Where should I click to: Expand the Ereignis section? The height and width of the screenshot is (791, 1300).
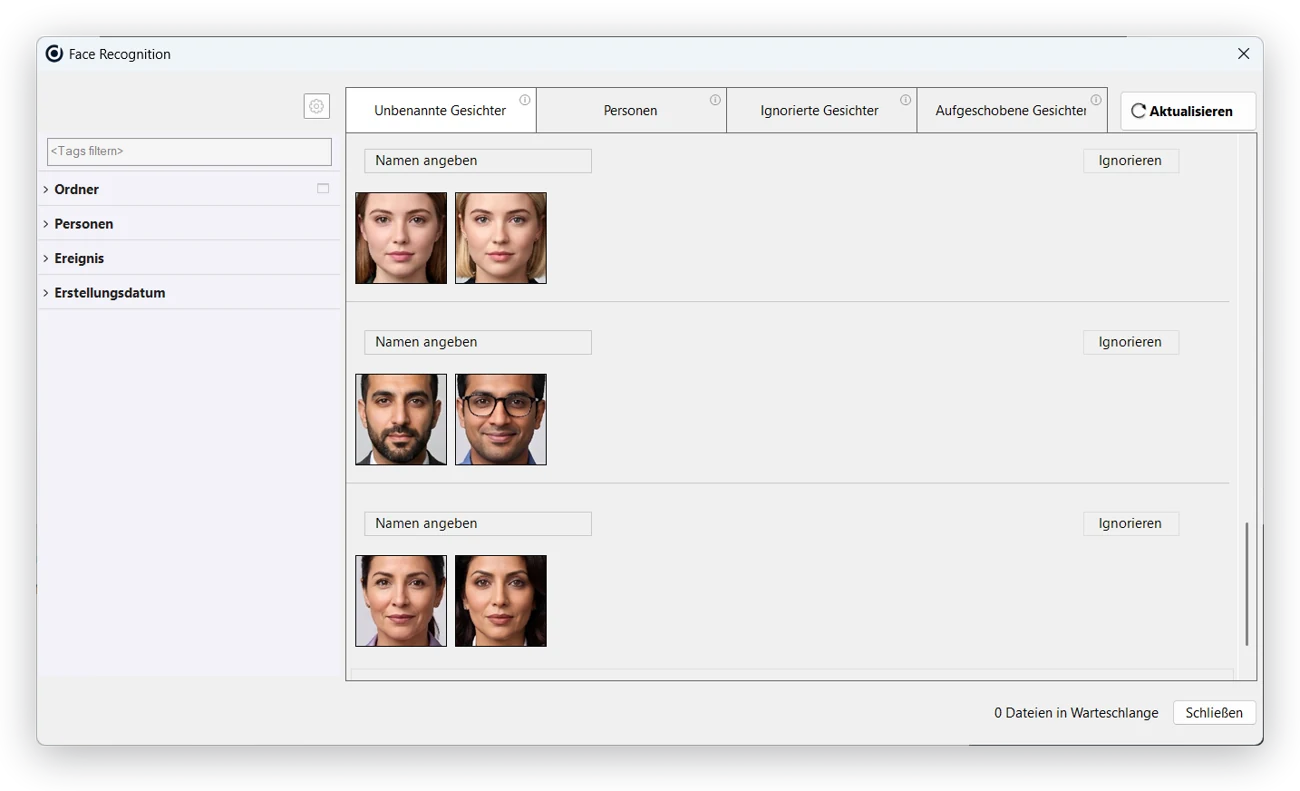click(46, 258)
